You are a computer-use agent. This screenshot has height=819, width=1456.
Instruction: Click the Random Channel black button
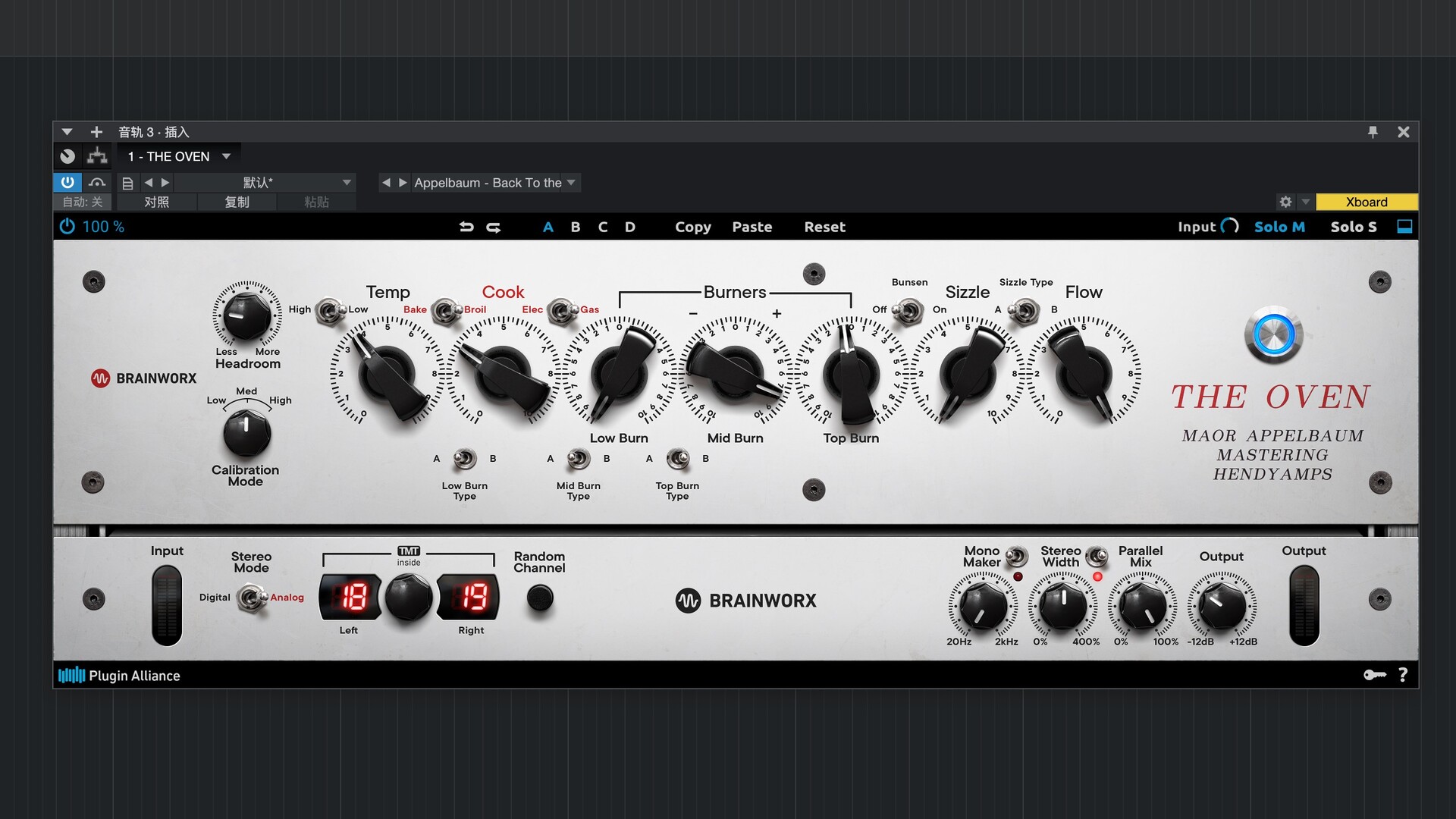(x=540, y=598)
